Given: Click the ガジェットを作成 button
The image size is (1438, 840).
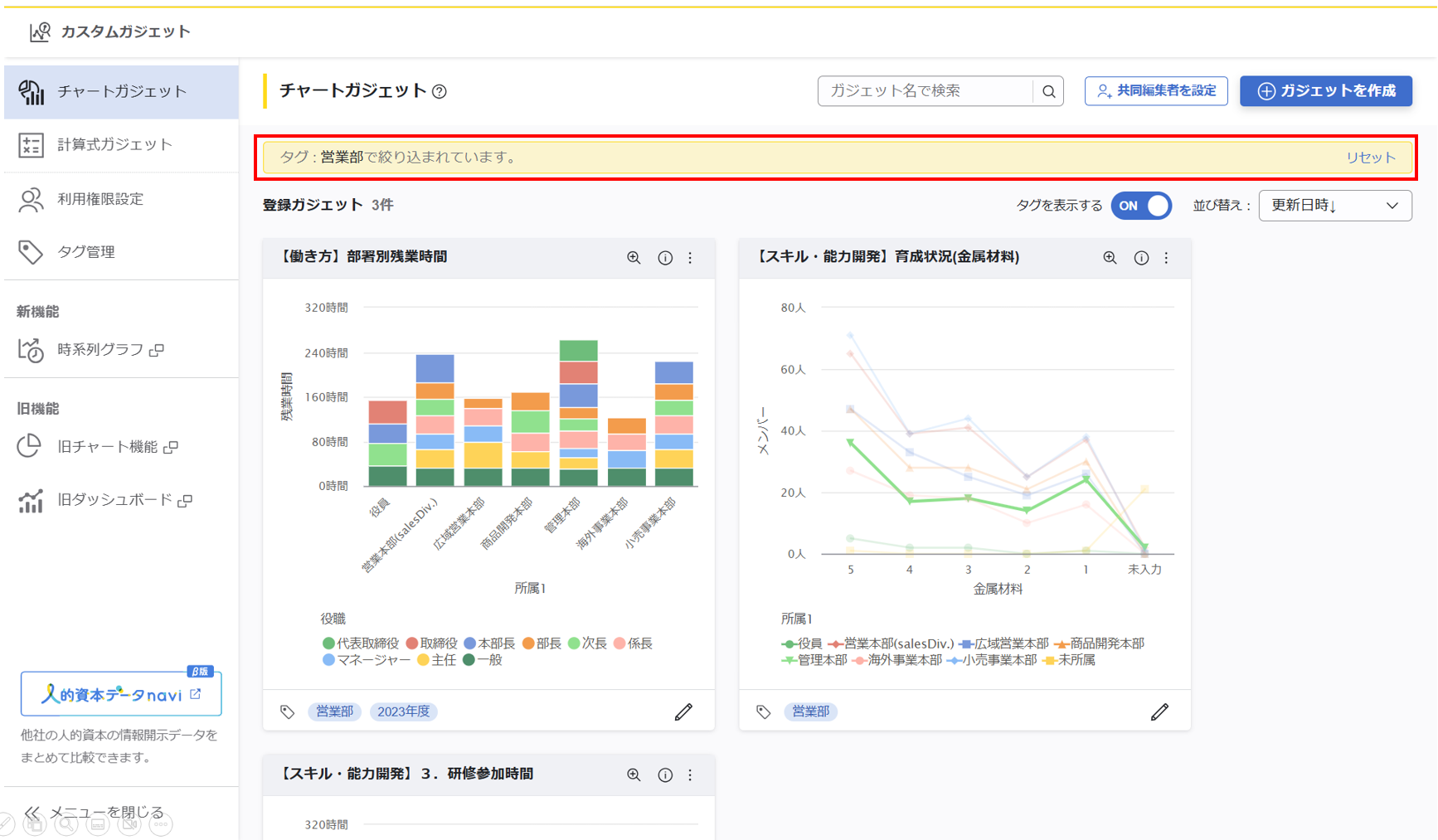Looking at the screenshot, I should tap(1325, 91).
